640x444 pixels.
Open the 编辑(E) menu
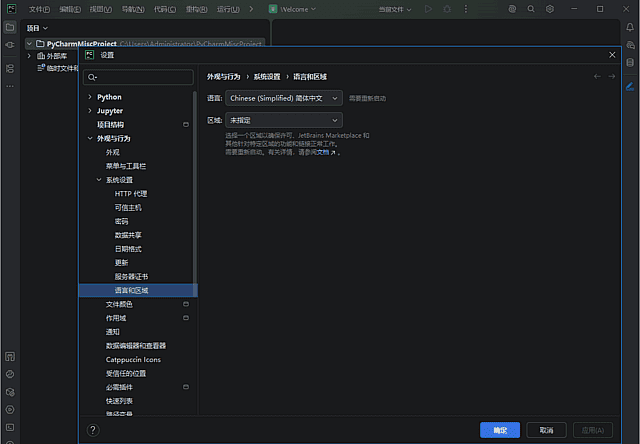pyautogui.click(x=70, y=9)
